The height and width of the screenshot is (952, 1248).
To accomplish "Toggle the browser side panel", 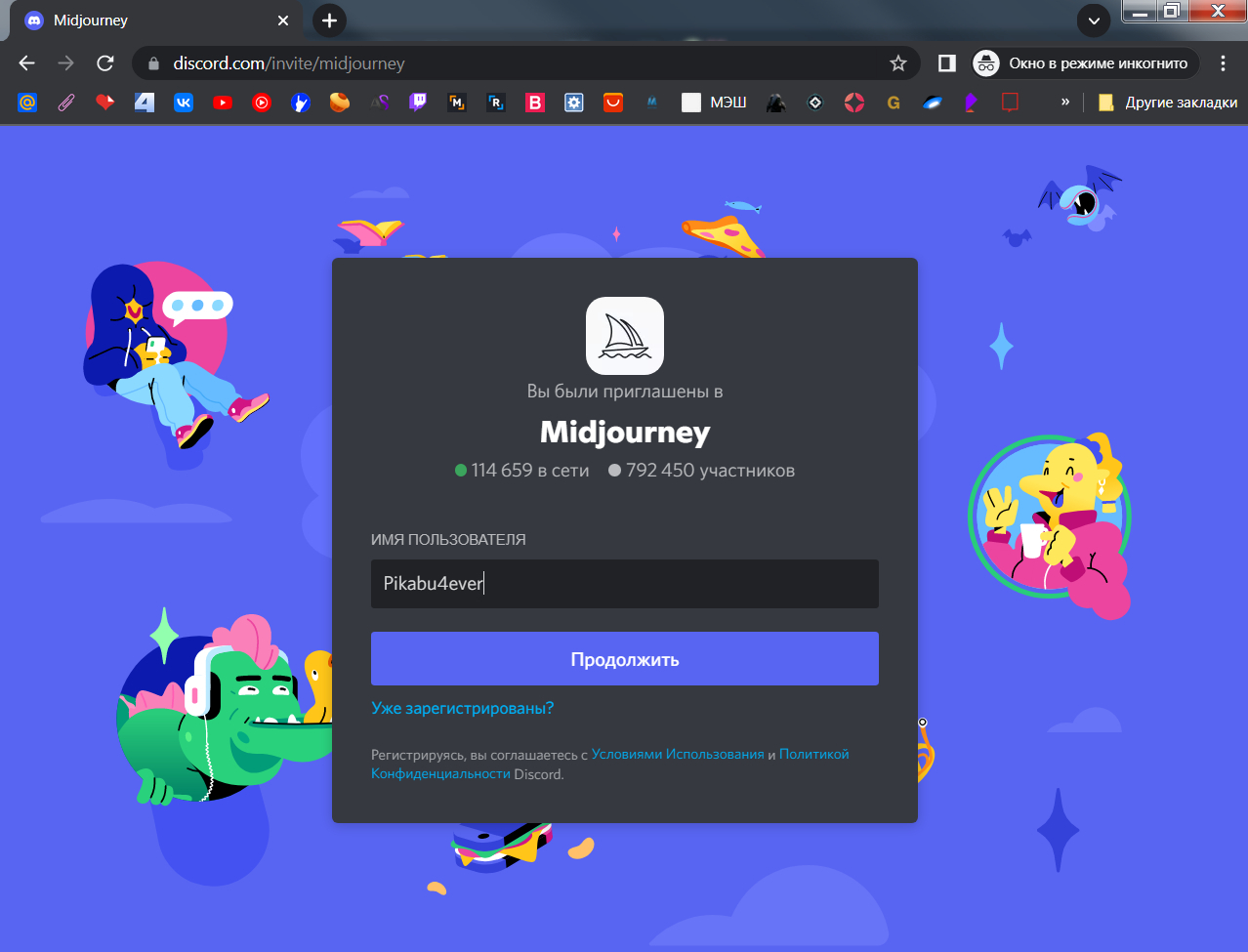I will pos(946,63).
